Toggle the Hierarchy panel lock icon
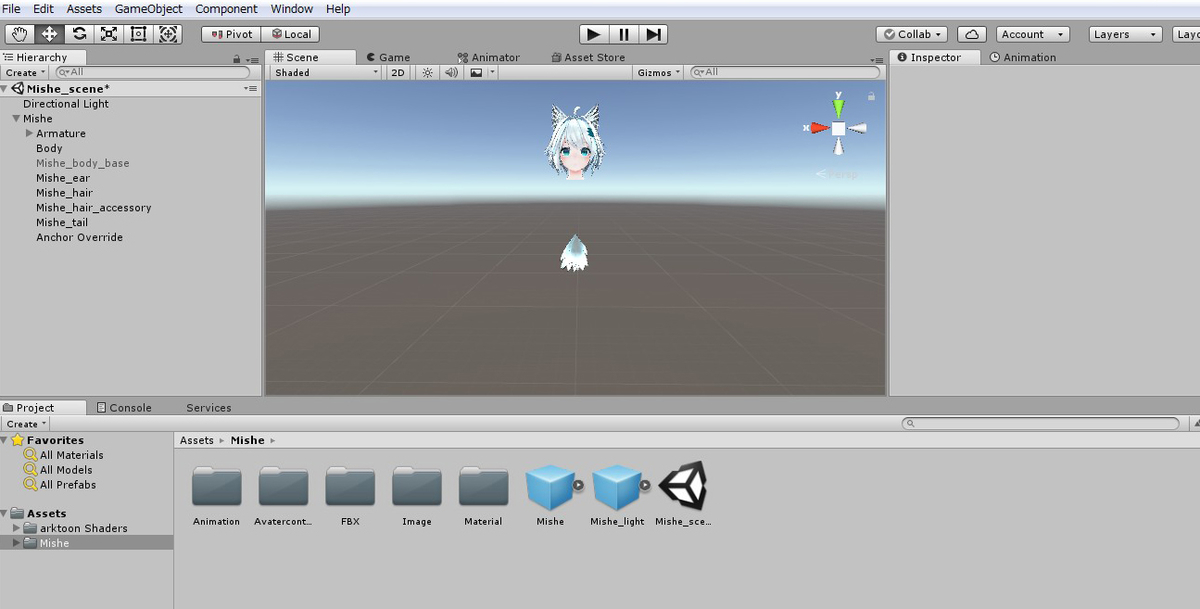Screen dimensions: 1200x609 [237, 59]
